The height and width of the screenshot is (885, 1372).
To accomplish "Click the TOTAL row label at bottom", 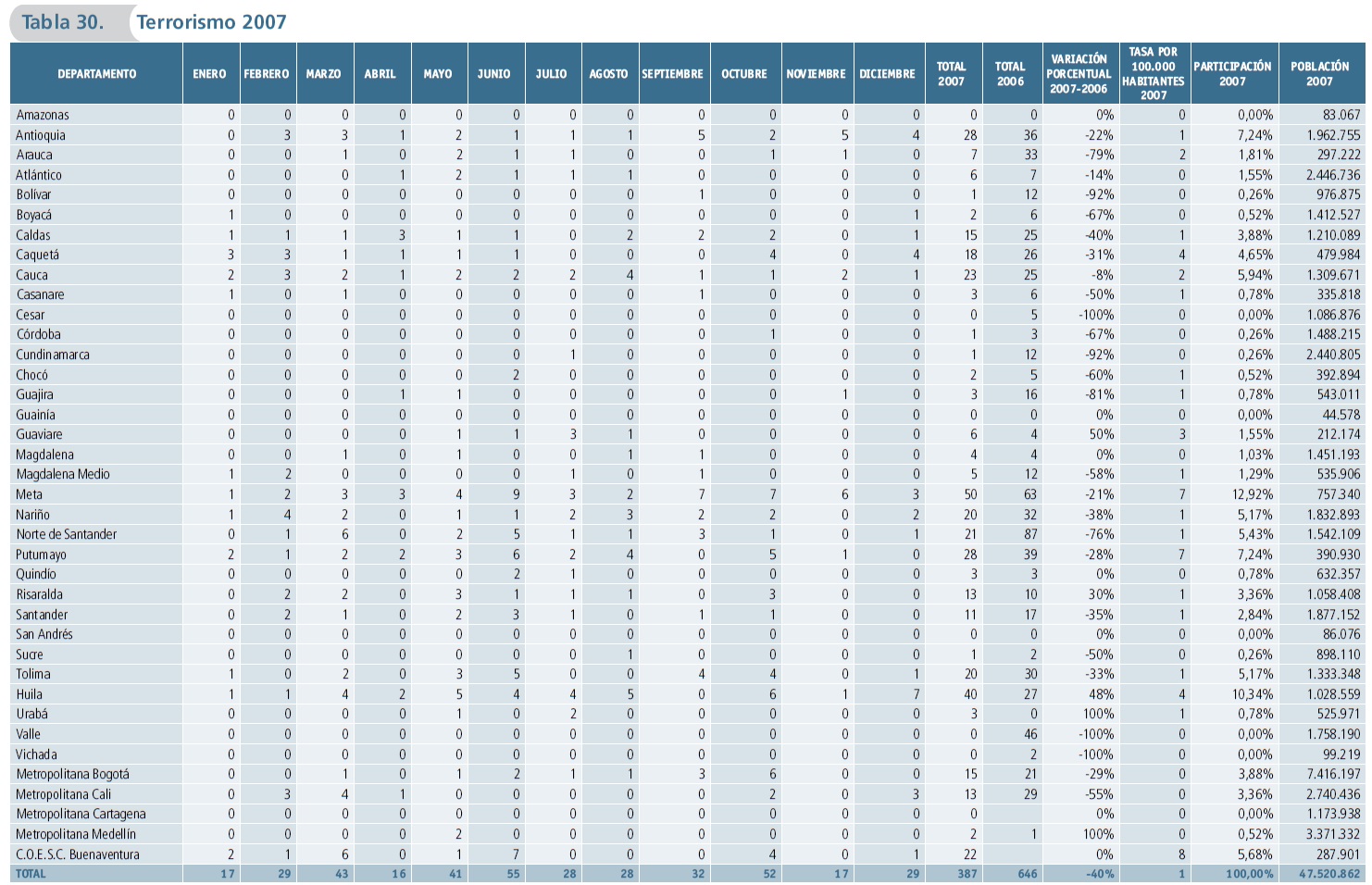I will point(31,874).
